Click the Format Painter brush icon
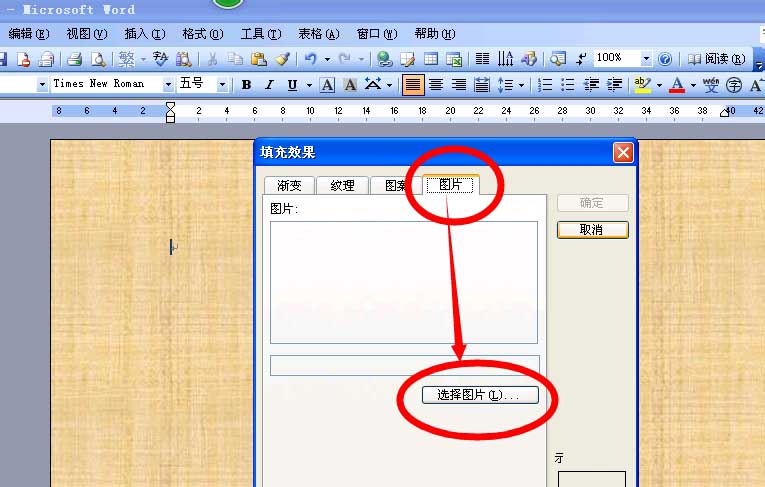765x487 pixels. [x=282, y=59]
